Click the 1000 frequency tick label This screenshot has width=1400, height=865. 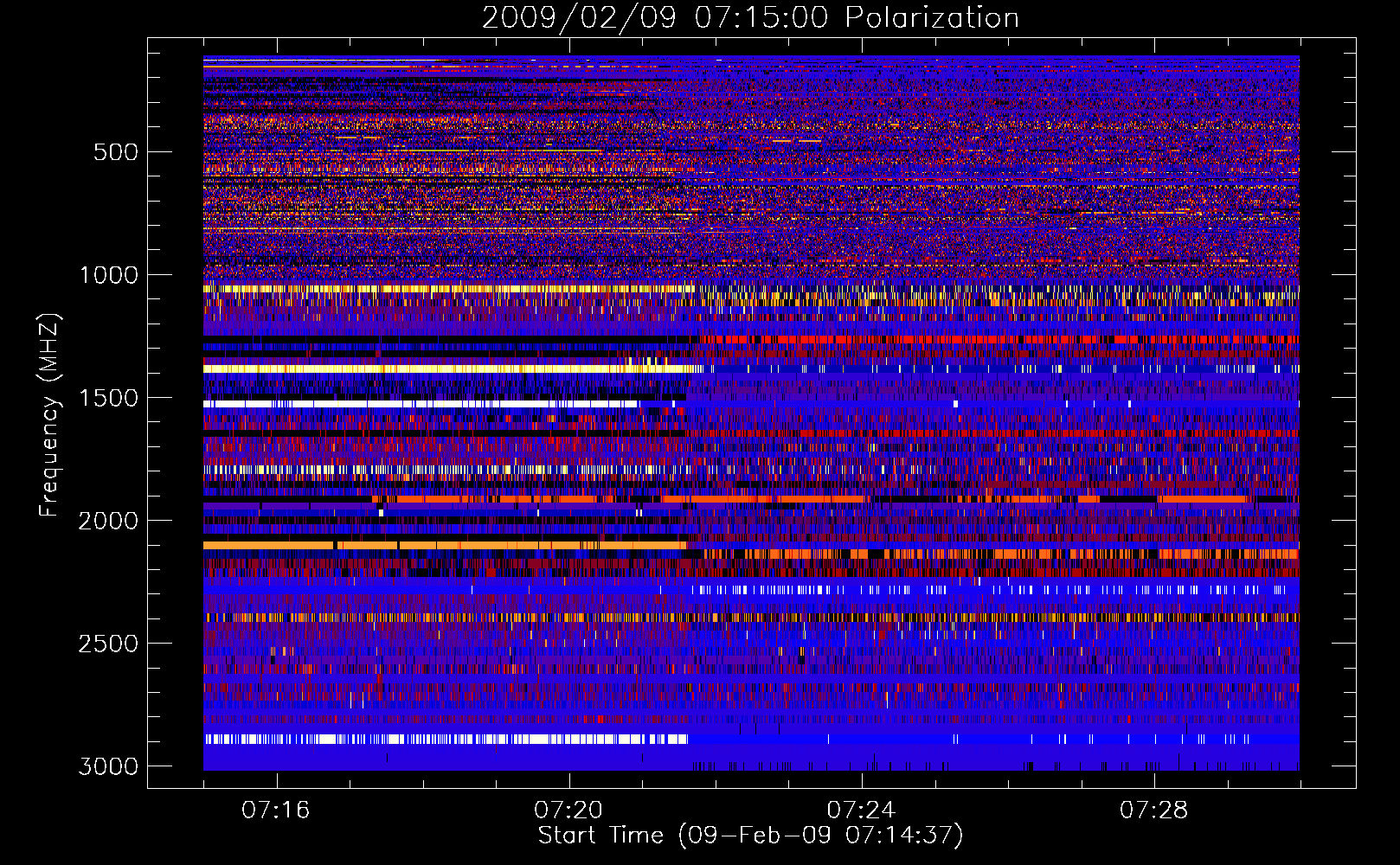[x=108, y=275]
